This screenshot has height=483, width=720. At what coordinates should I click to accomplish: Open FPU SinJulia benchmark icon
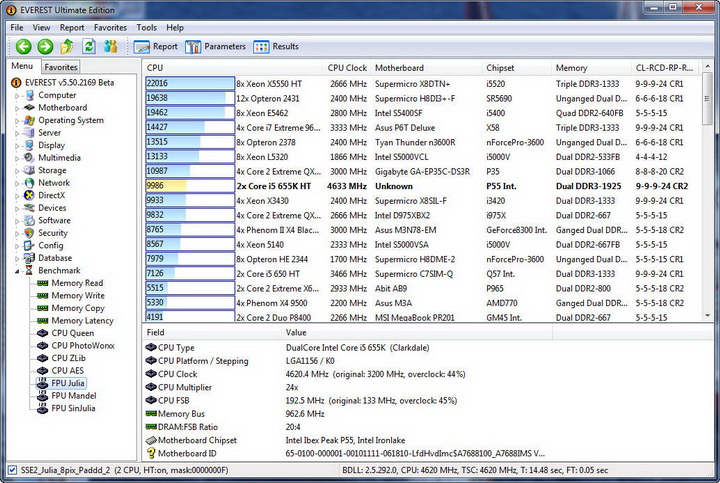(x=43, y=408)
